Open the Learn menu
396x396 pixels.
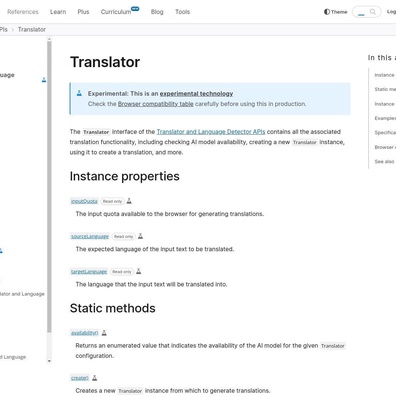[58, 12]
